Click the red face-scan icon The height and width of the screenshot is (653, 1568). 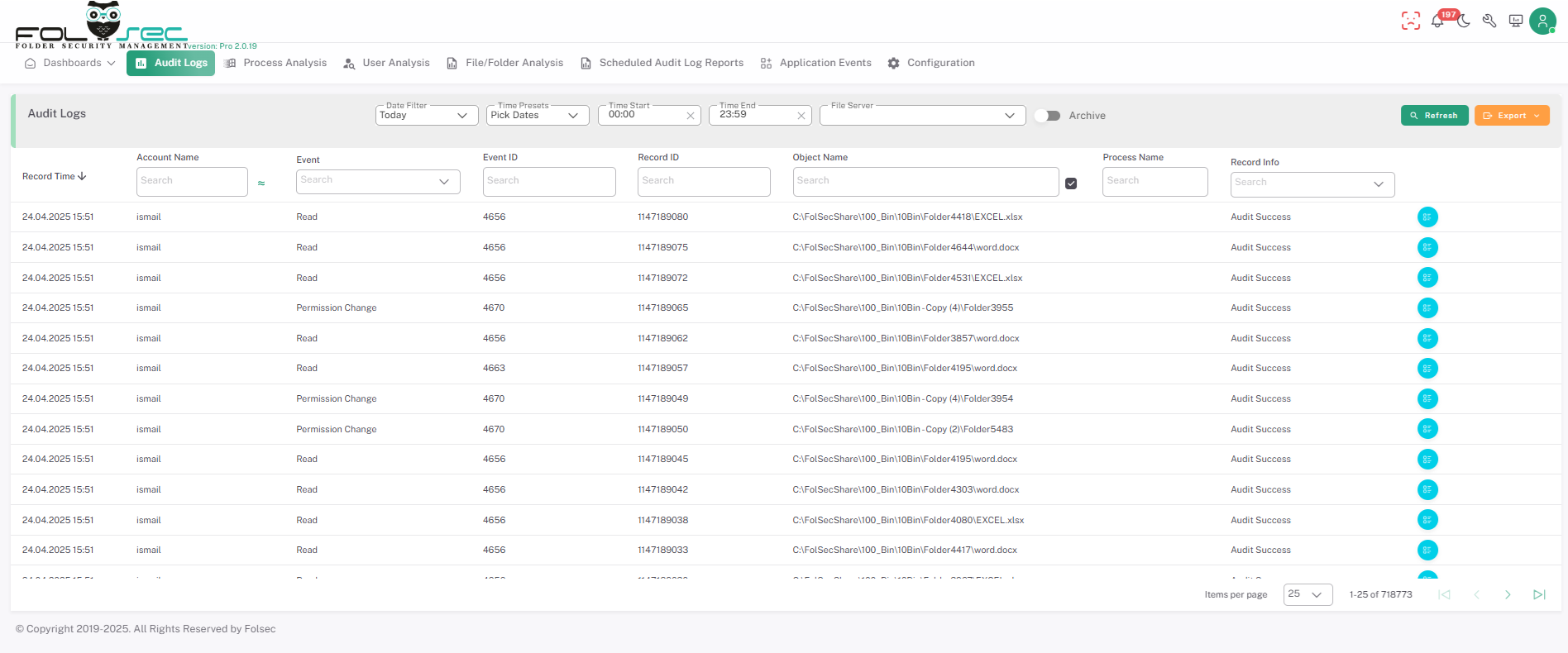click(x=1410, y=21)
